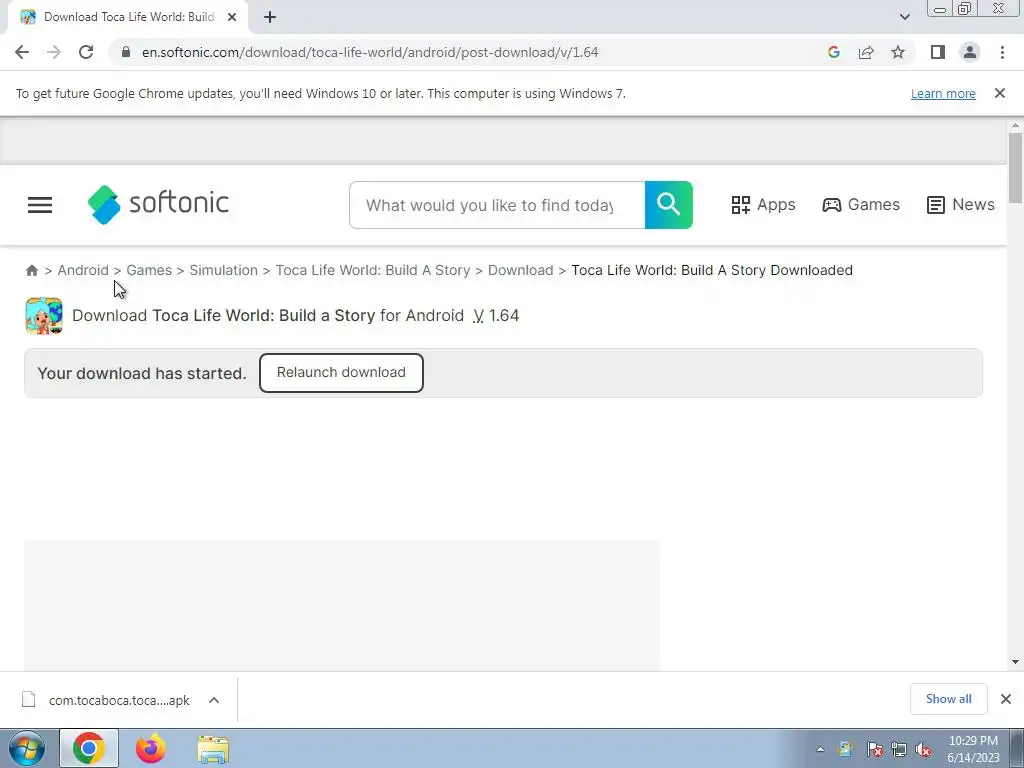This screenshot has width=1024, height=768.
Task: Open the Chrome profile avatar
Action: pyautogui.click(x=970, y=52)
